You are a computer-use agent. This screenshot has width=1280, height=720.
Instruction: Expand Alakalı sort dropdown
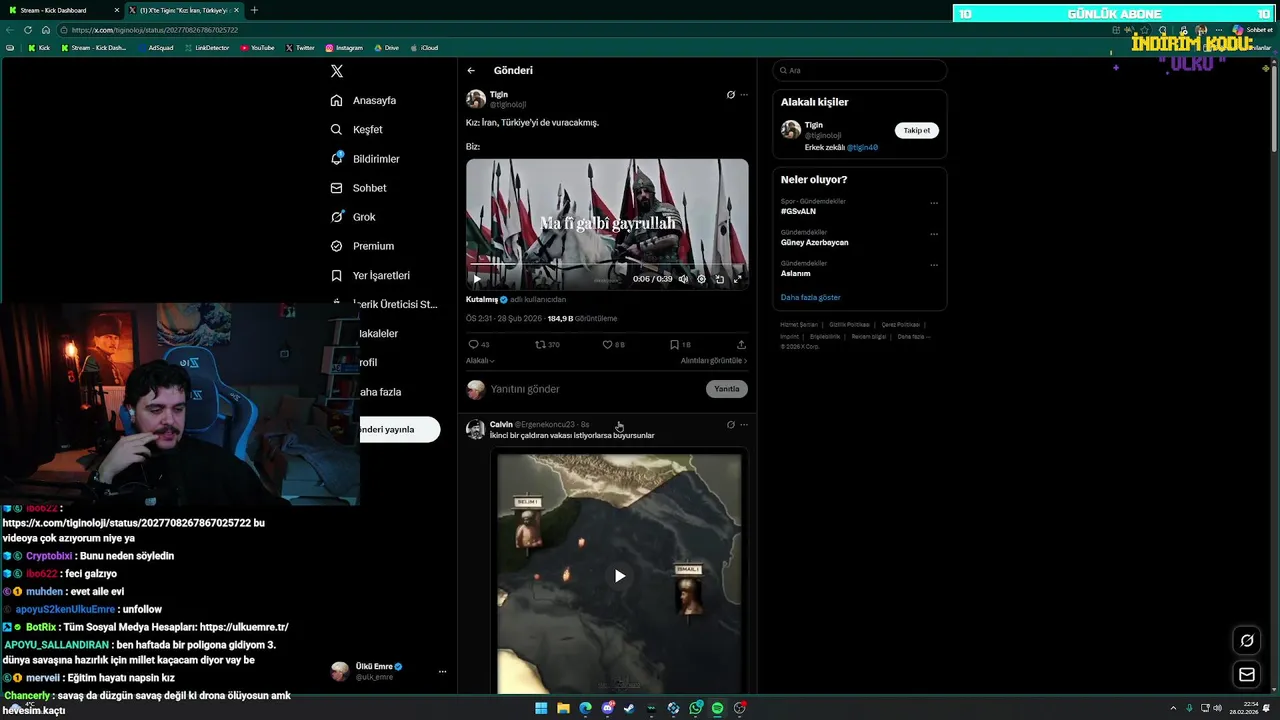[x=480, y=361]
